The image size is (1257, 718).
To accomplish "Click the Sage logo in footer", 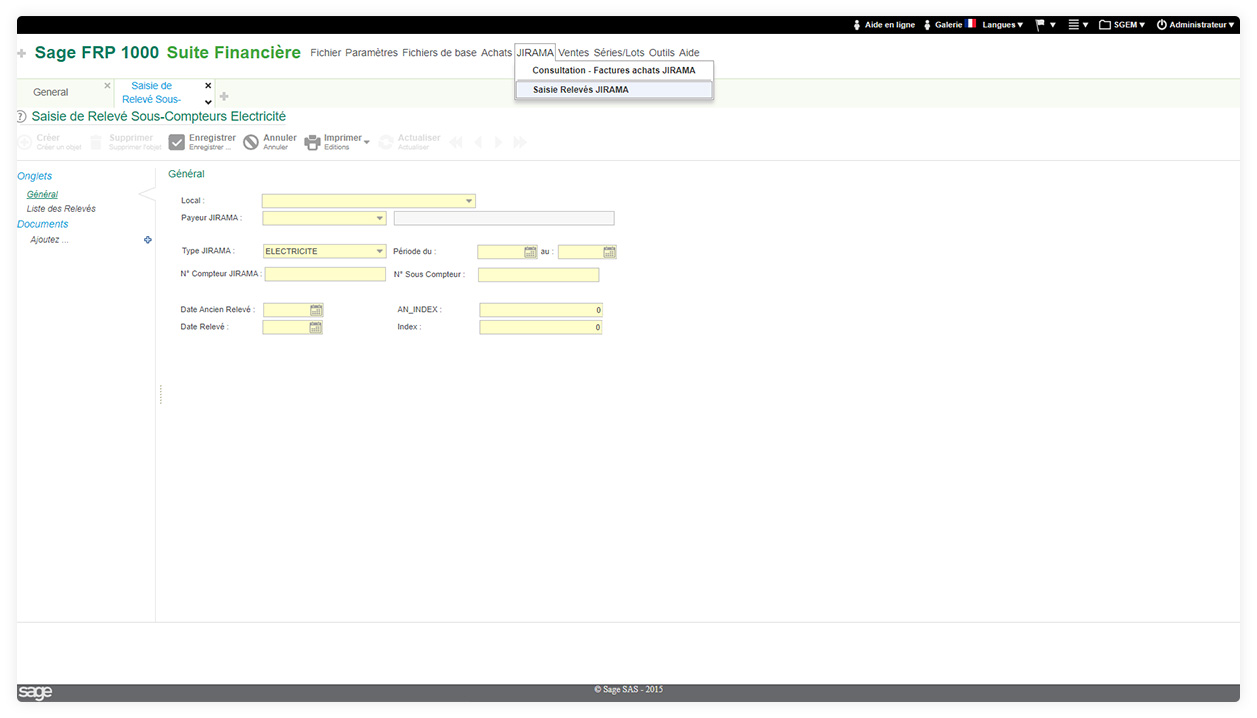I will point(34,693).
